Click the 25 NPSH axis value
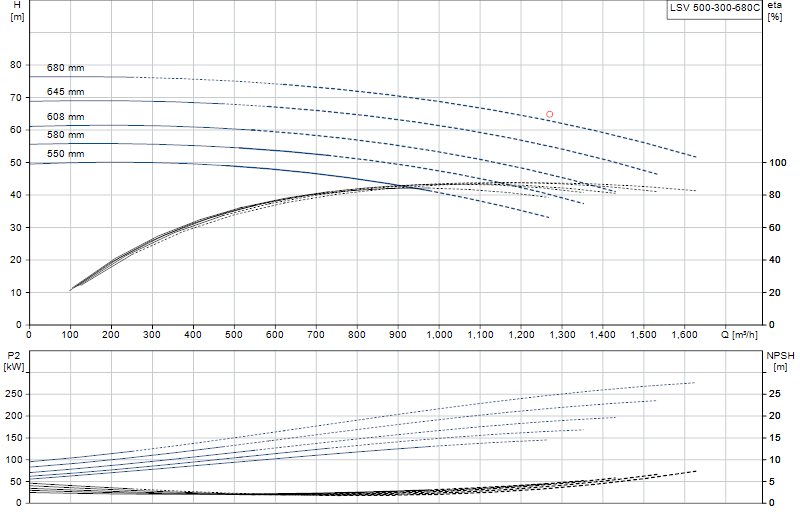This screenshot has width=800, height=520. (774, 394)
